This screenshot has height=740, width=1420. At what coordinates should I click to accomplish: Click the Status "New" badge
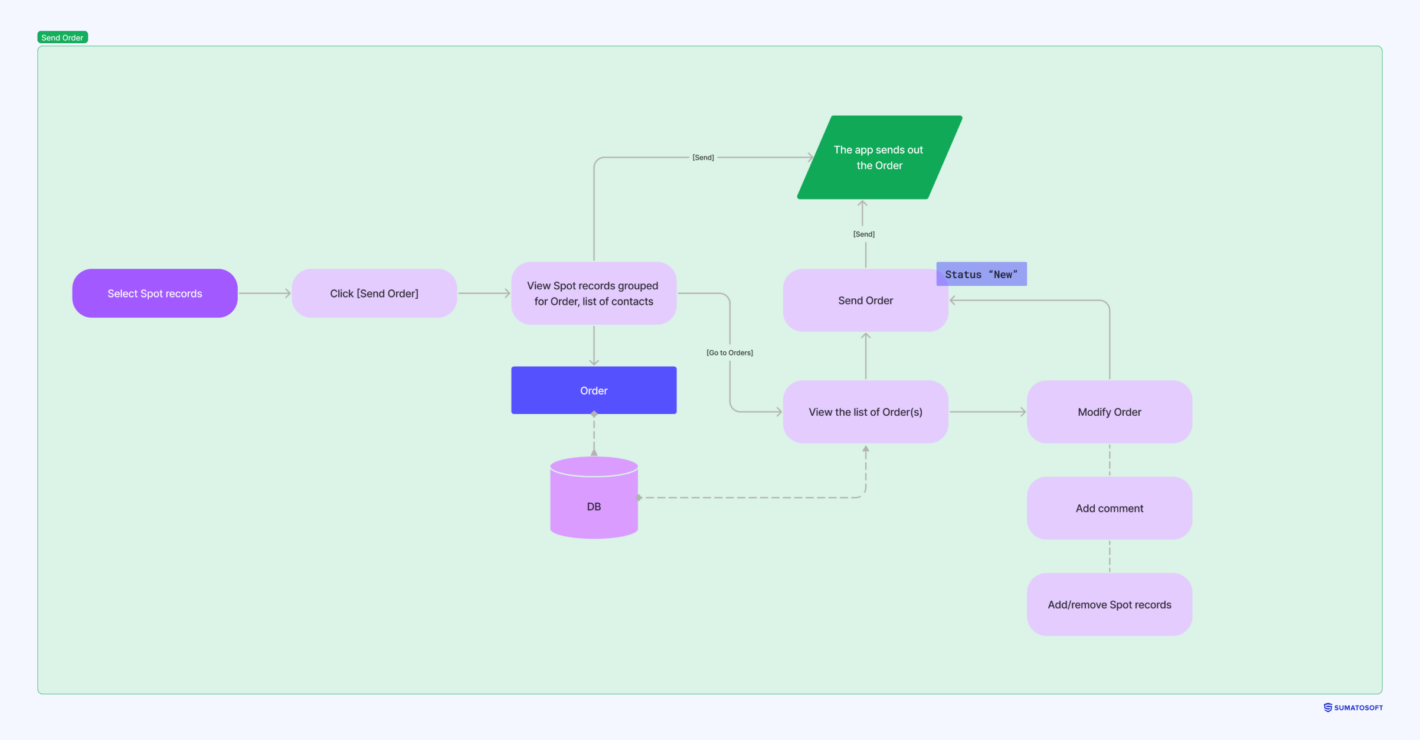click(981, 273)
